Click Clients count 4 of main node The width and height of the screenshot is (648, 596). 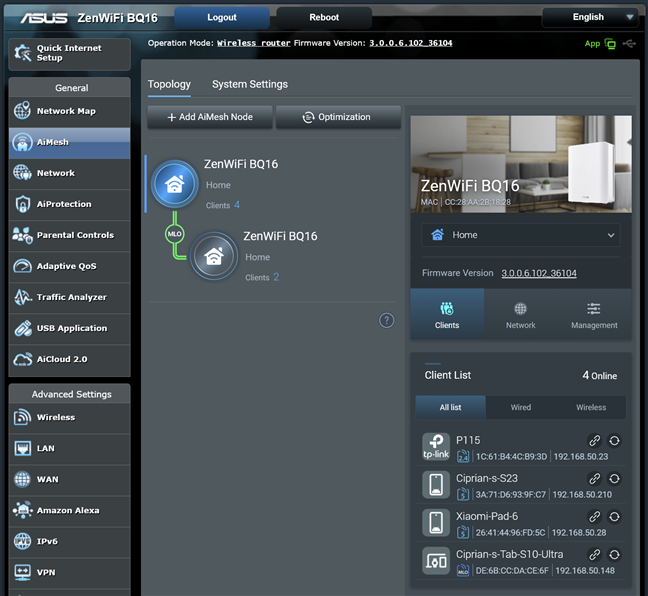[237, 205]
